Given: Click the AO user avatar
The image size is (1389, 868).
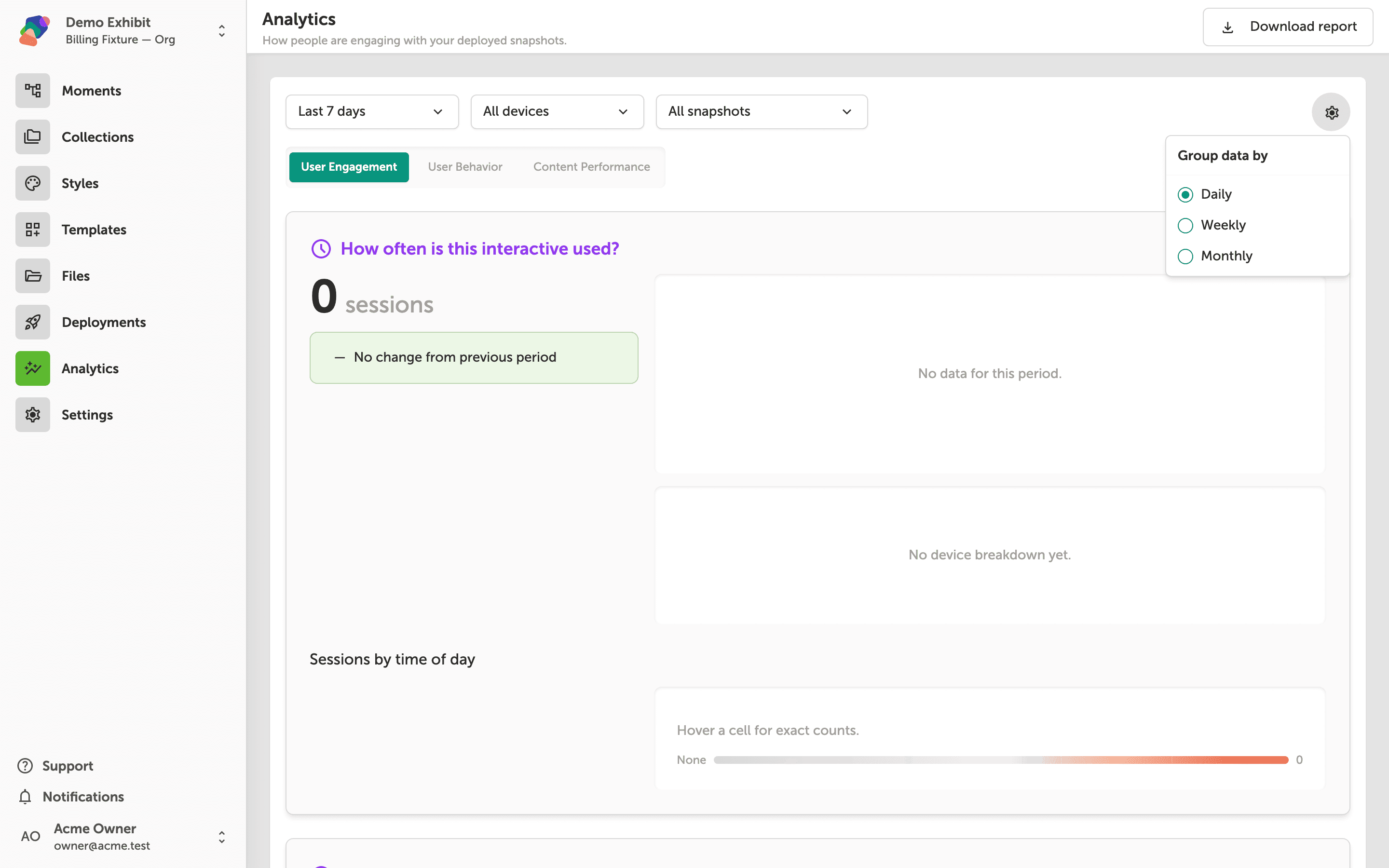Looking at the screenshot, I should click(30, 837).
